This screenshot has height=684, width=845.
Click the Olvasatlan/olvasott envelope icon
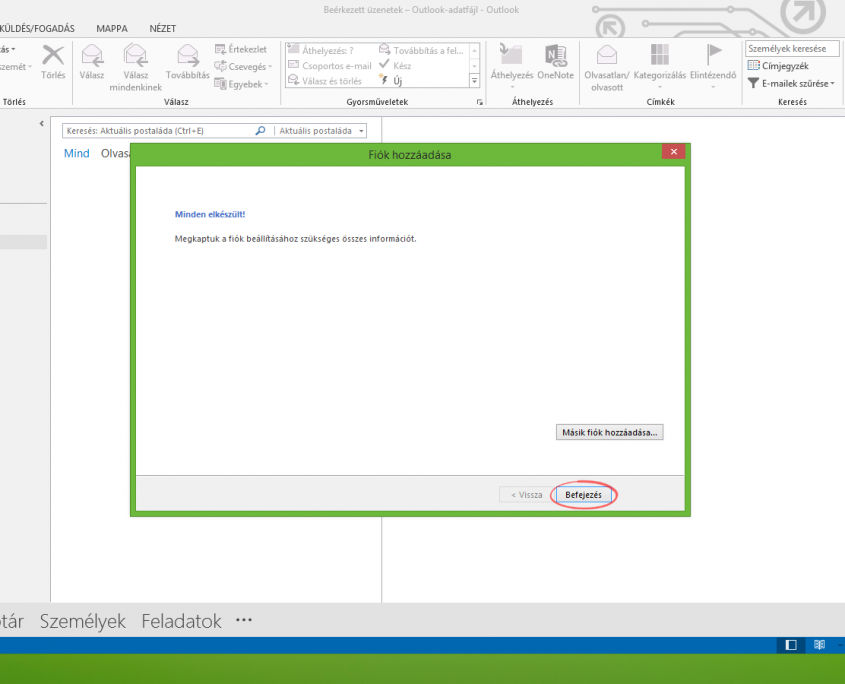point(607,56)
